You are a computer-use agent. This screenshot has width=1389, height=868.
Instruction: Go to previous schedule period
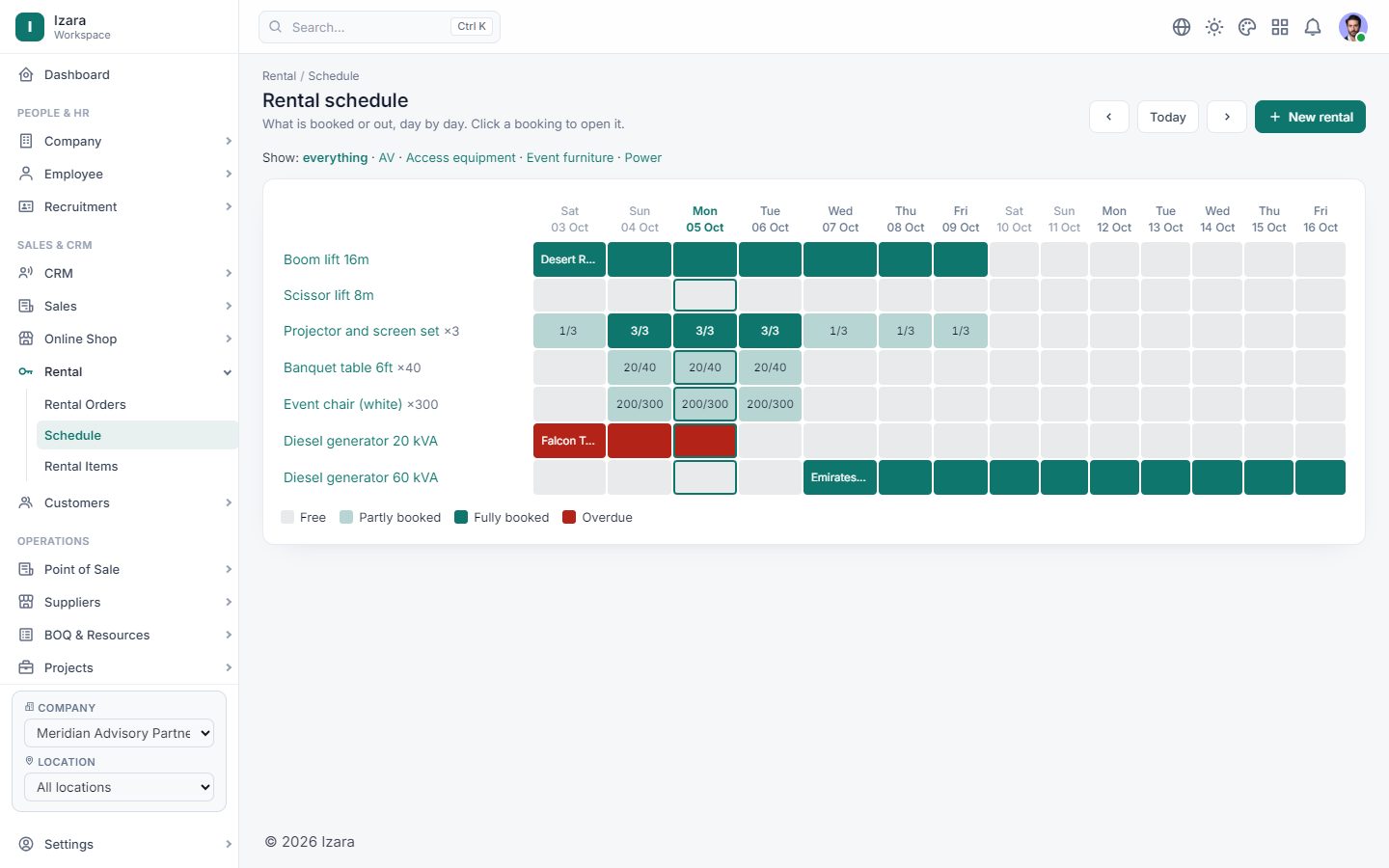click(1109, 117)
